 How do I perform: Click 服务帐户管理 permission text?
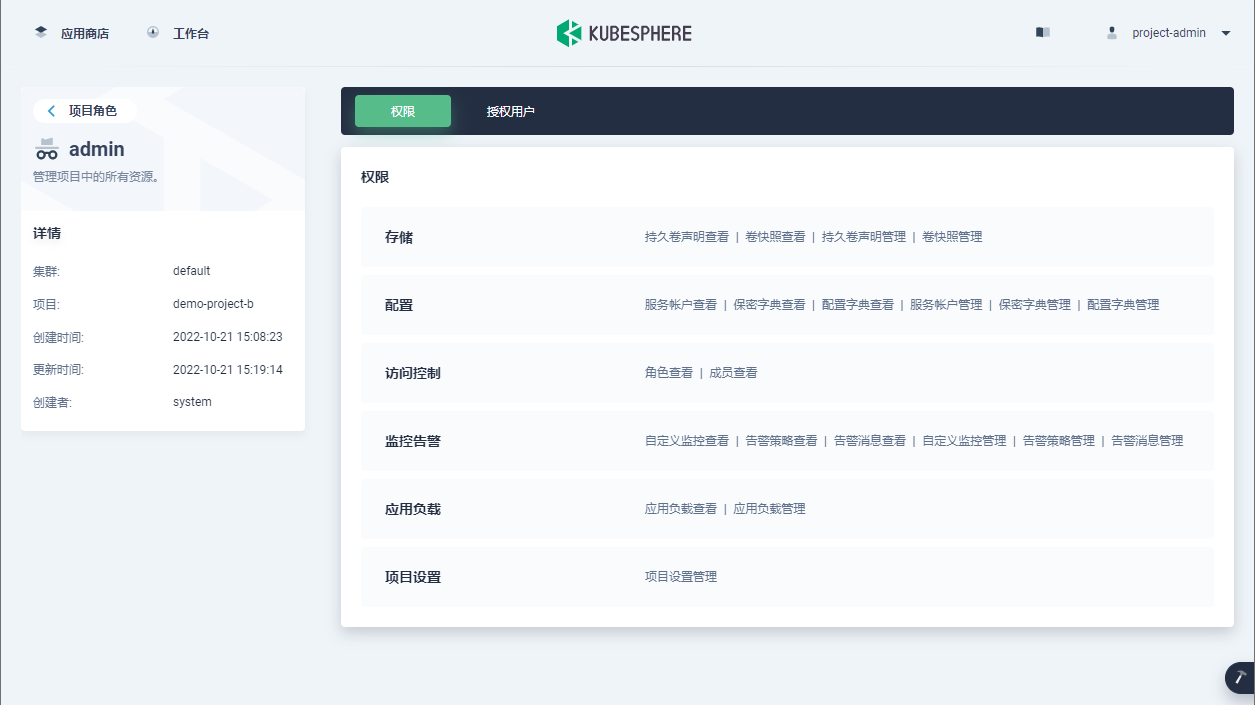pos(946,305)
